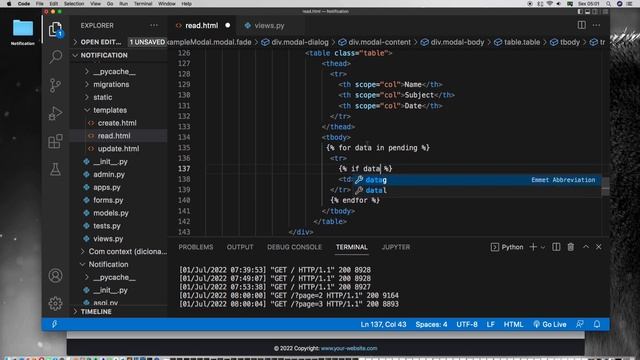Open macOS Spotlight search icon
This screenshot has height=360, width=640.
[x=608, y=4]
